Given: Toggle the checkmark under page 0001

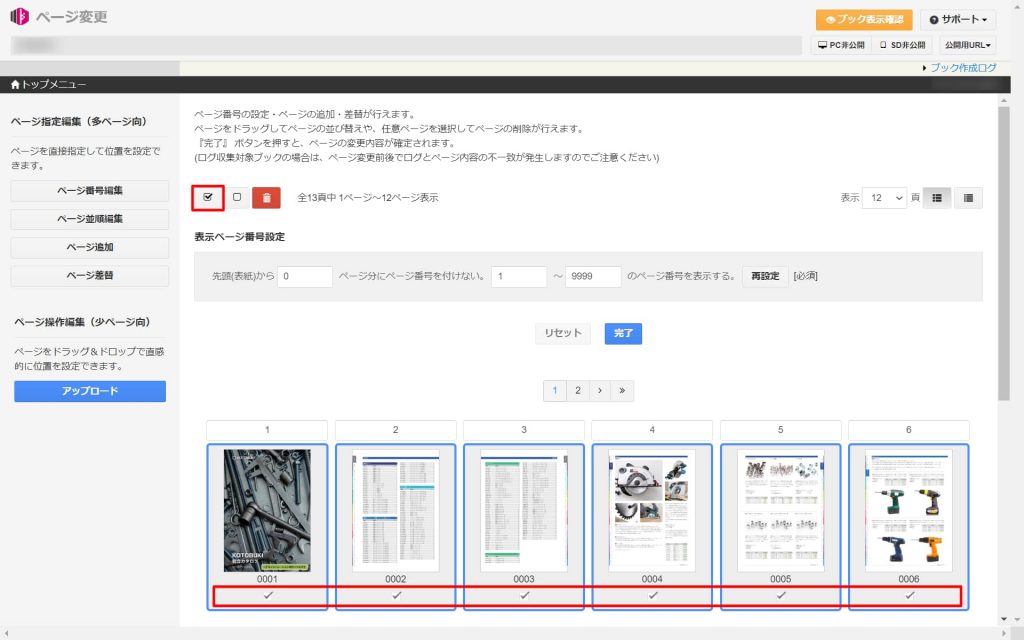Looking at the screenshot, I should pyautogui.click(x=268, y=595).
